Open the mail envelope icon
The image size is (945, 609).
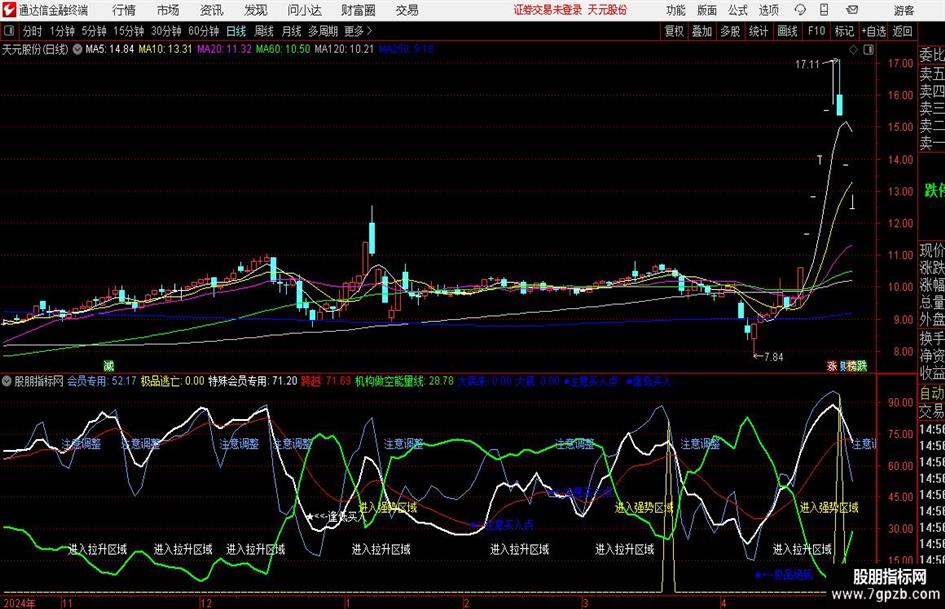click(852, 10)
